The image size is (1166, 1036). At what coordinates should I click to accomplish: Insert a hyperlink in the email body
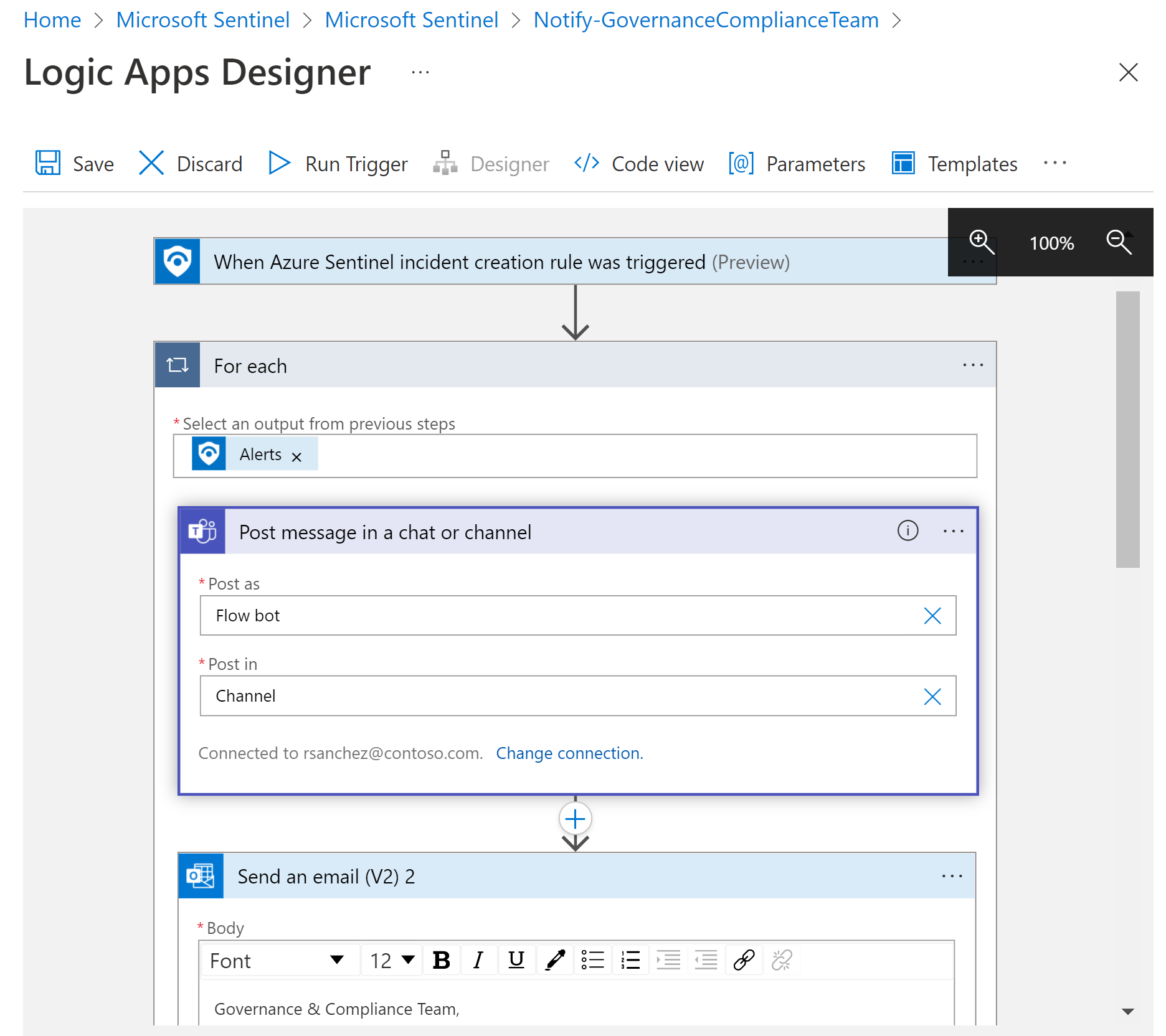click(x=744, y=959)
